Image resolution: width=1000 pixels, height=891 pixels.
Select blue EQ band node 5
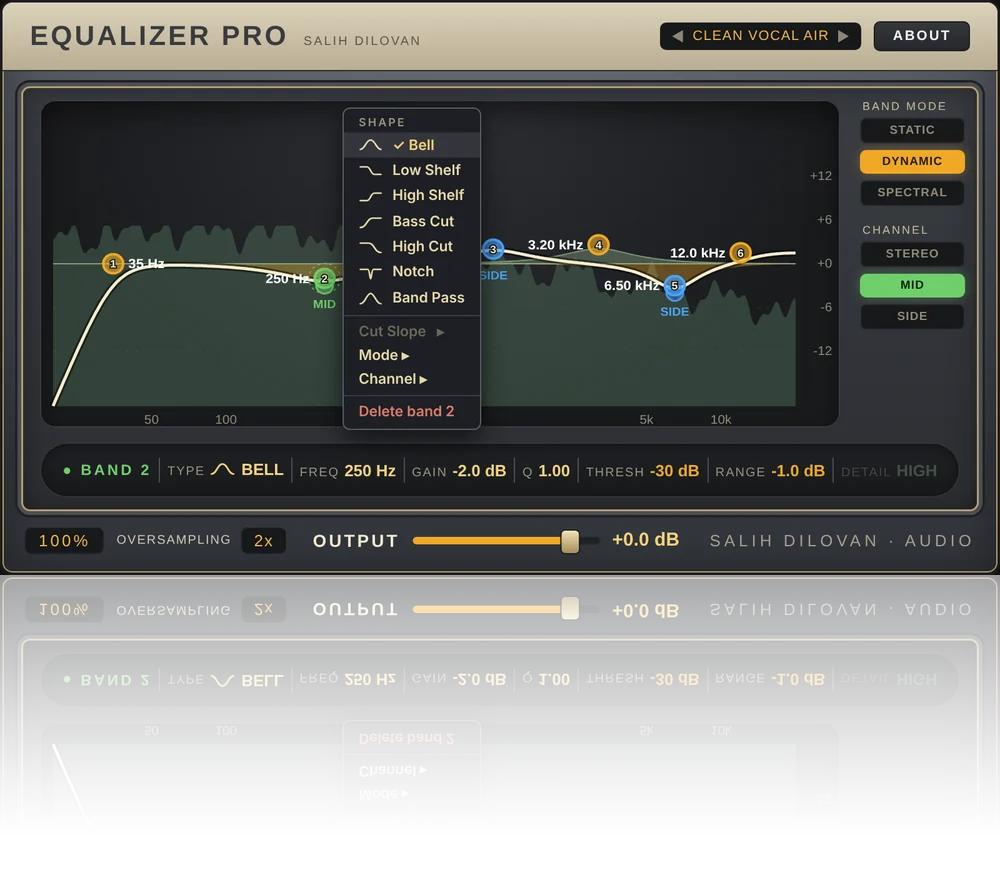tap(674, 286)
